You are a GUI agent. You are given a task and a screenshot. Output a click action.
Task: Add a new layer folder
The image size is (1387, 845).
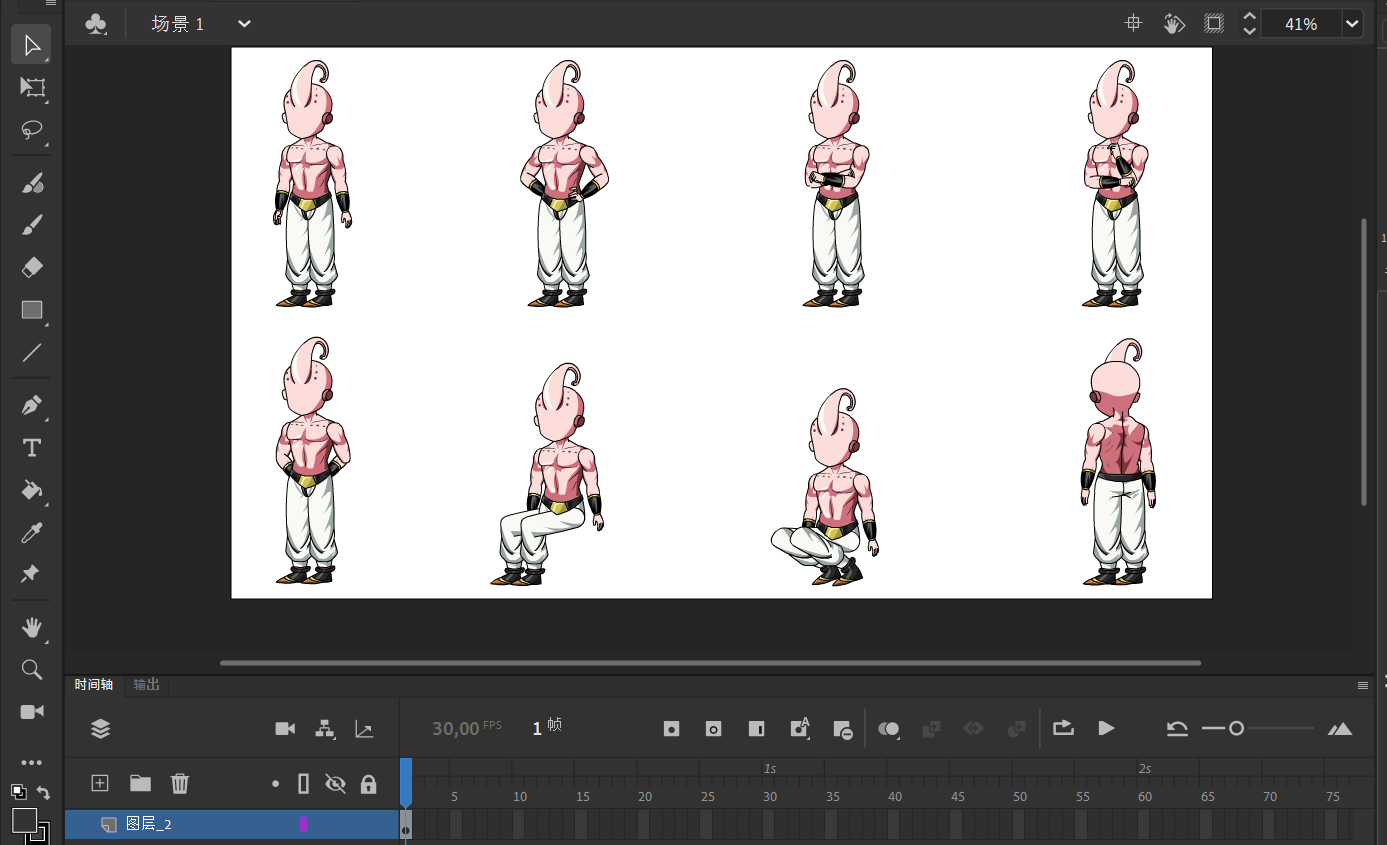coord(140,783)
